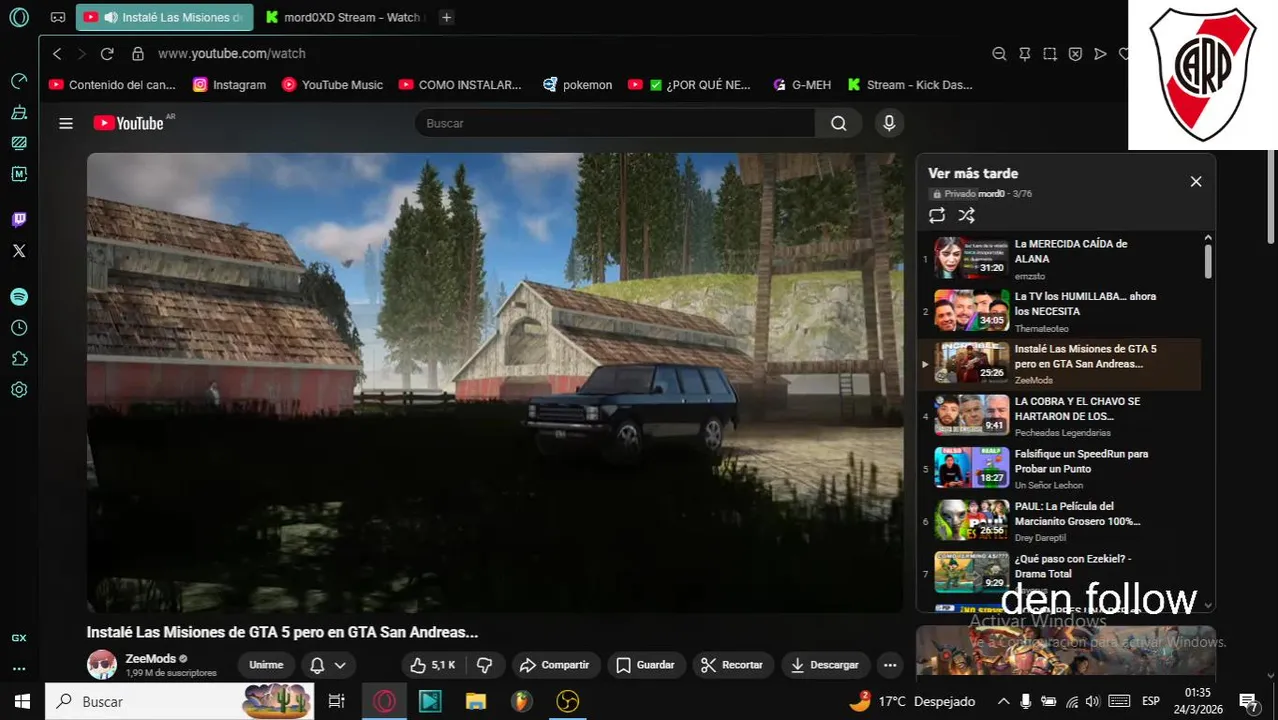Click the M icon in Opera sidebar

pyautogui.click(x=19, y=174)
